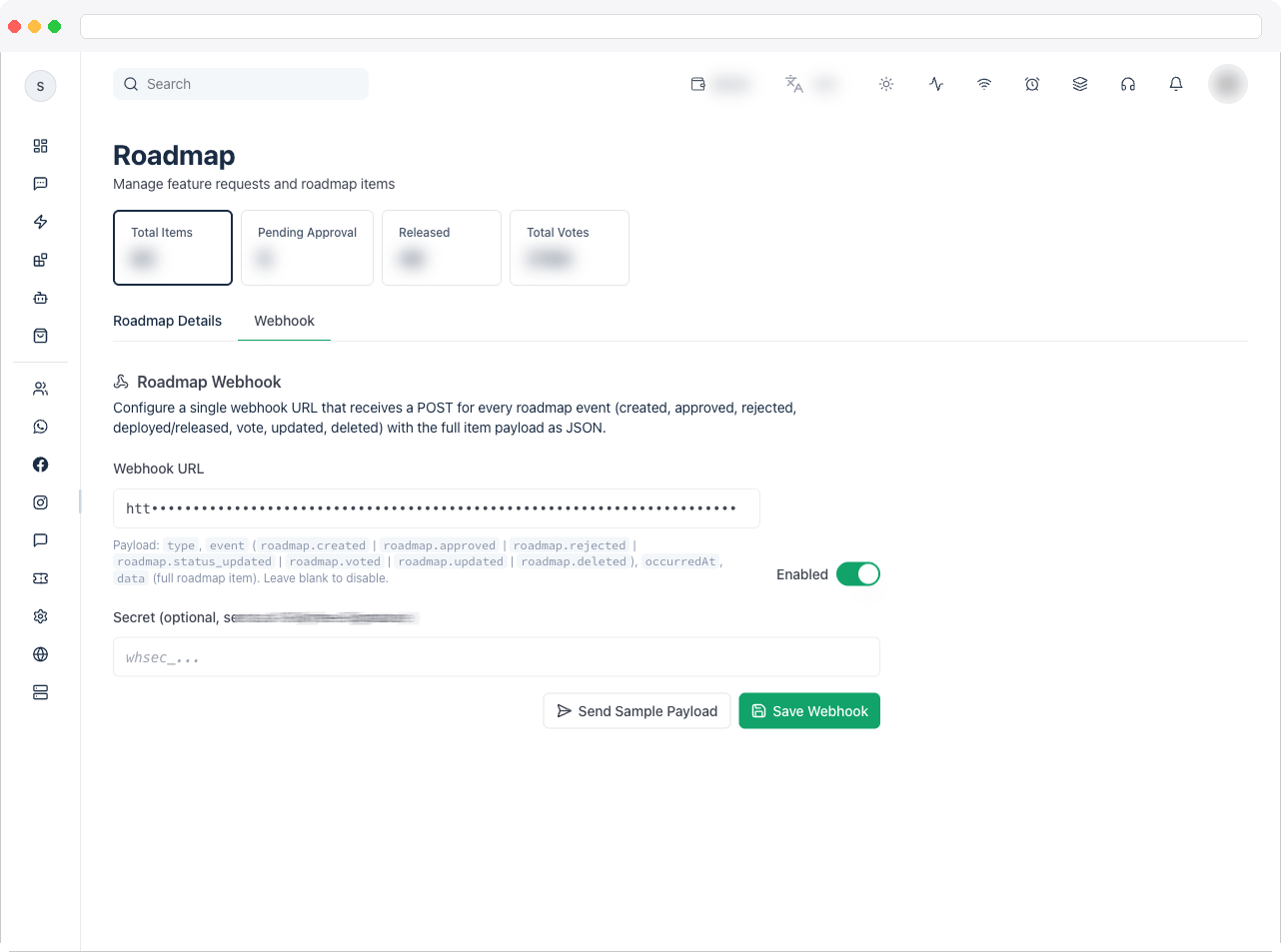Click the 'roadmap.approved' code text
Image resolution: width=1281 pixels, height=952 pixels.
[x=440, y=545]
